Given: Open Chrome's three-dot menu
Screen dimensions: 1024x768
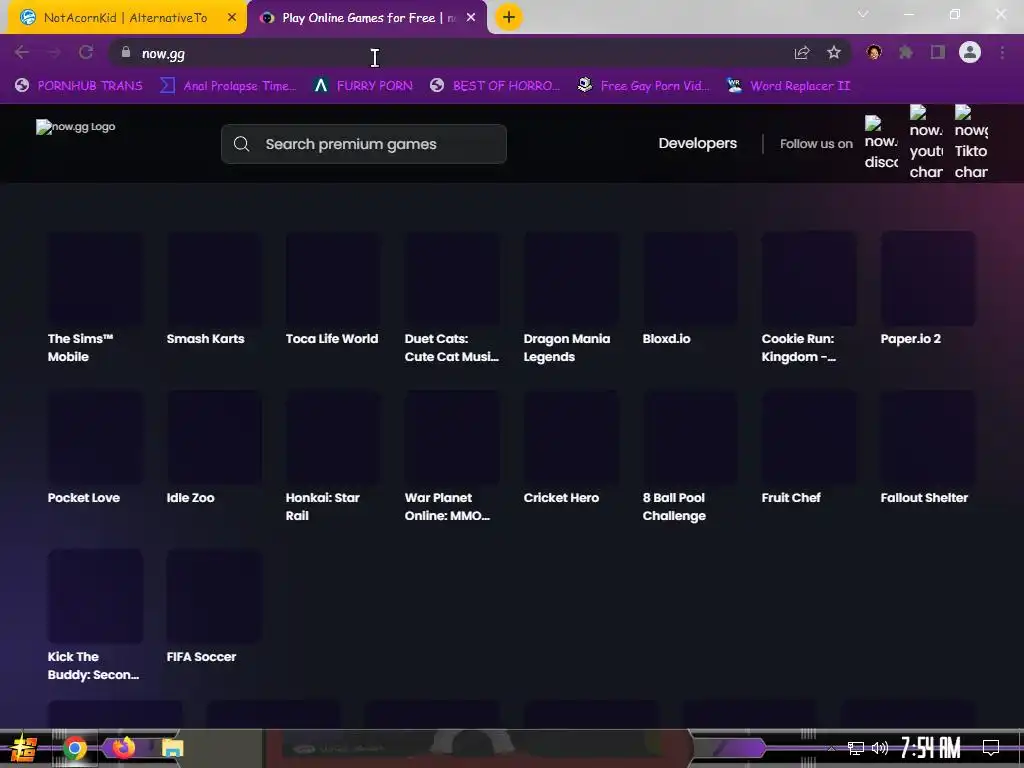Looking at the screenshot, I should 1002,53.
